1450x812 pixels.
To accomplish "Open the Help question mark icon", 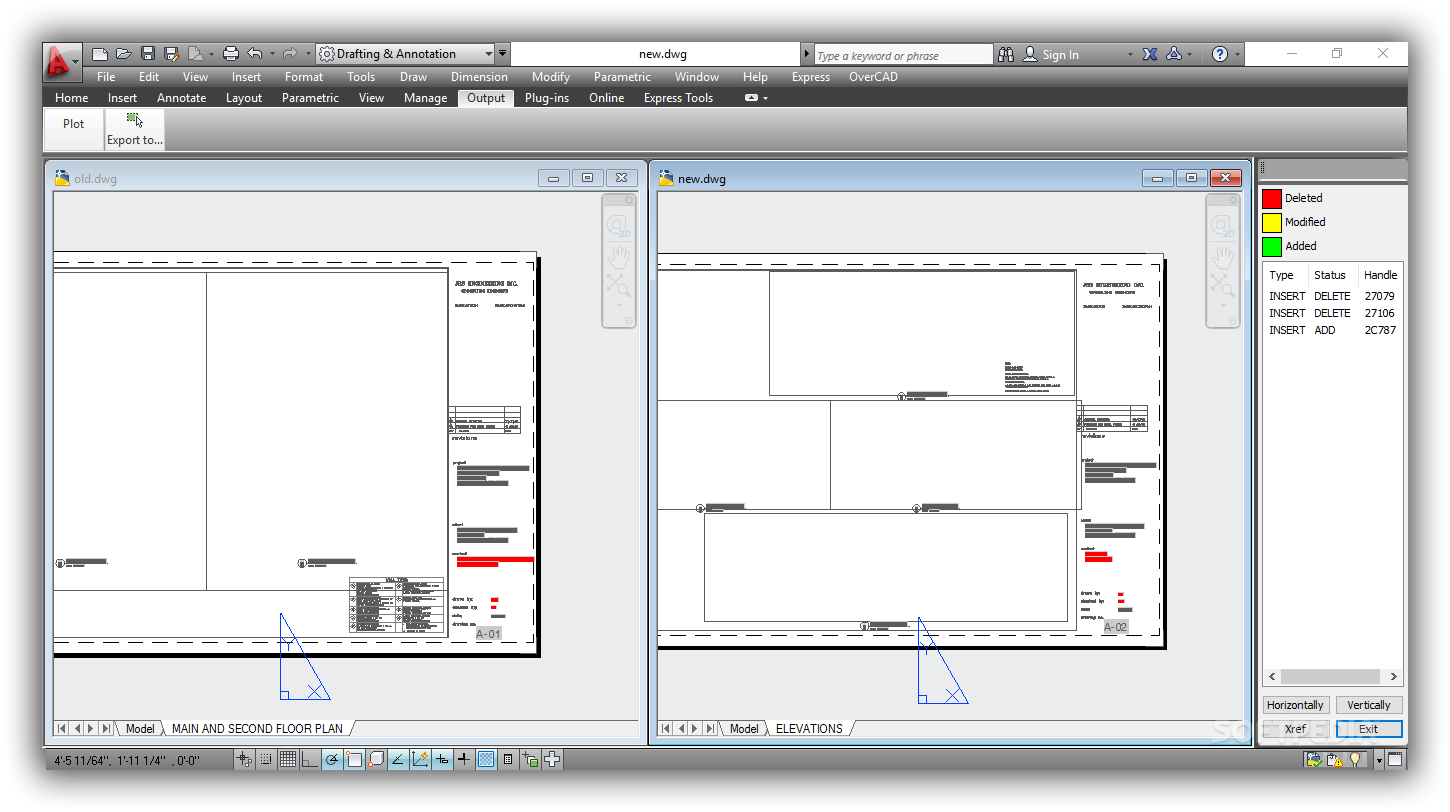I will click(x=1220, y=54).
